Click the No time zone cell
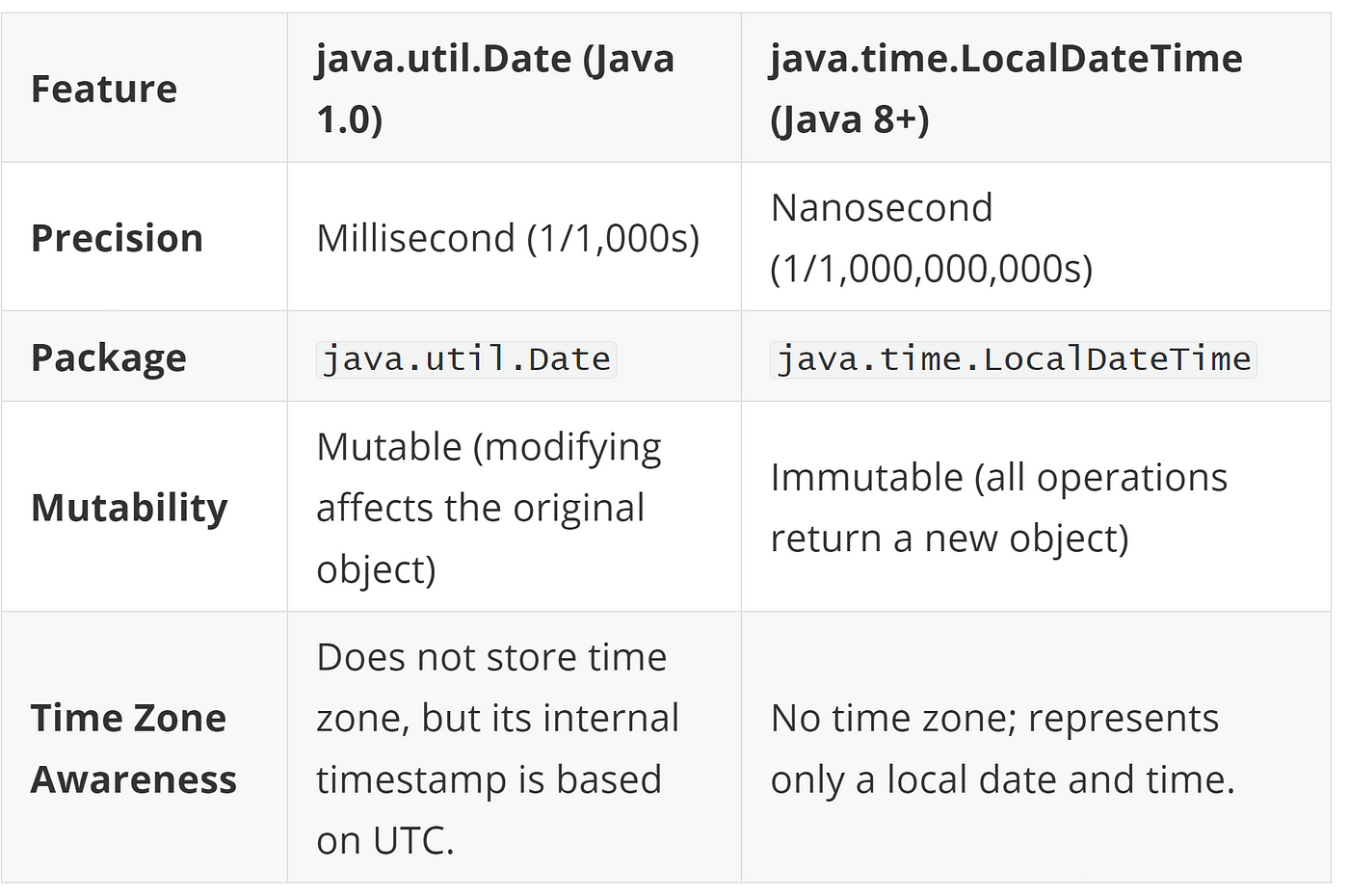This screenshot has height=896, width=1349. 1036,748
